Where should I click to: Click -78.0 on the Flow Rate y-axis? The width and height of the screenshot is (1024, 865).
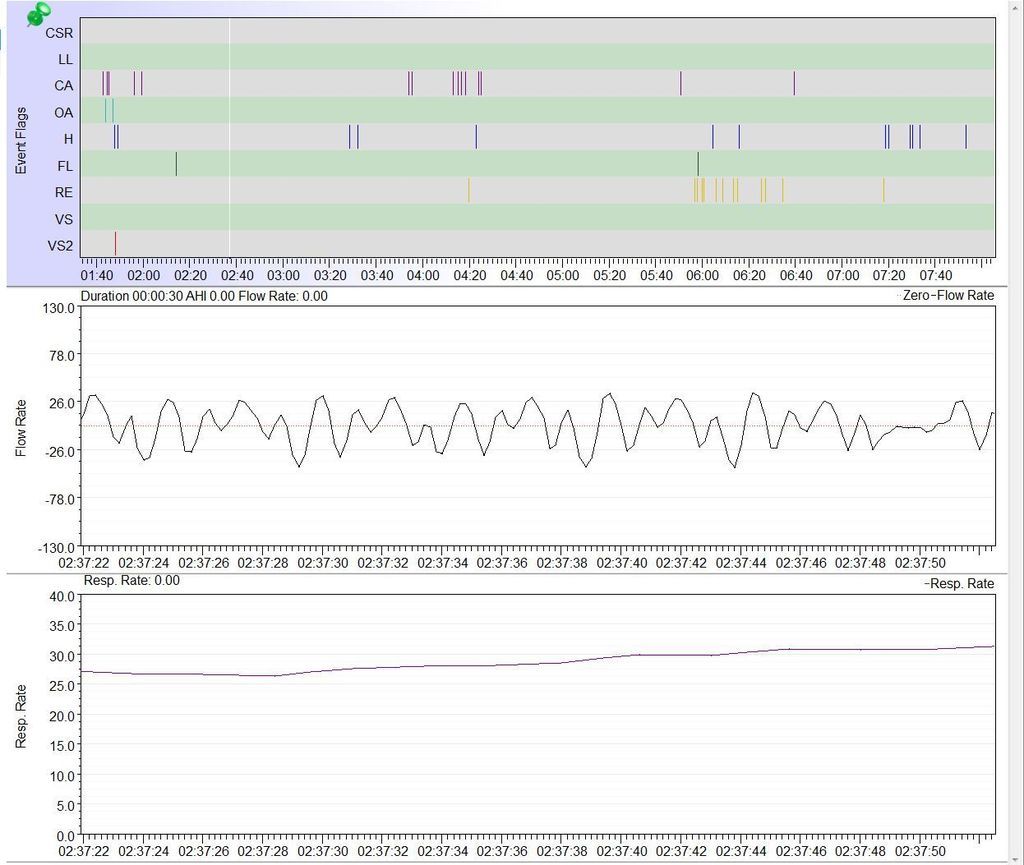coord(59,499)
